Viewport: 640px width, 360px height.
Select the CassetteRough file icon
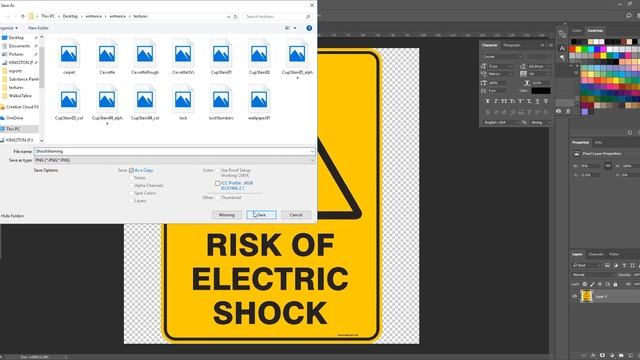coord(145,57)
